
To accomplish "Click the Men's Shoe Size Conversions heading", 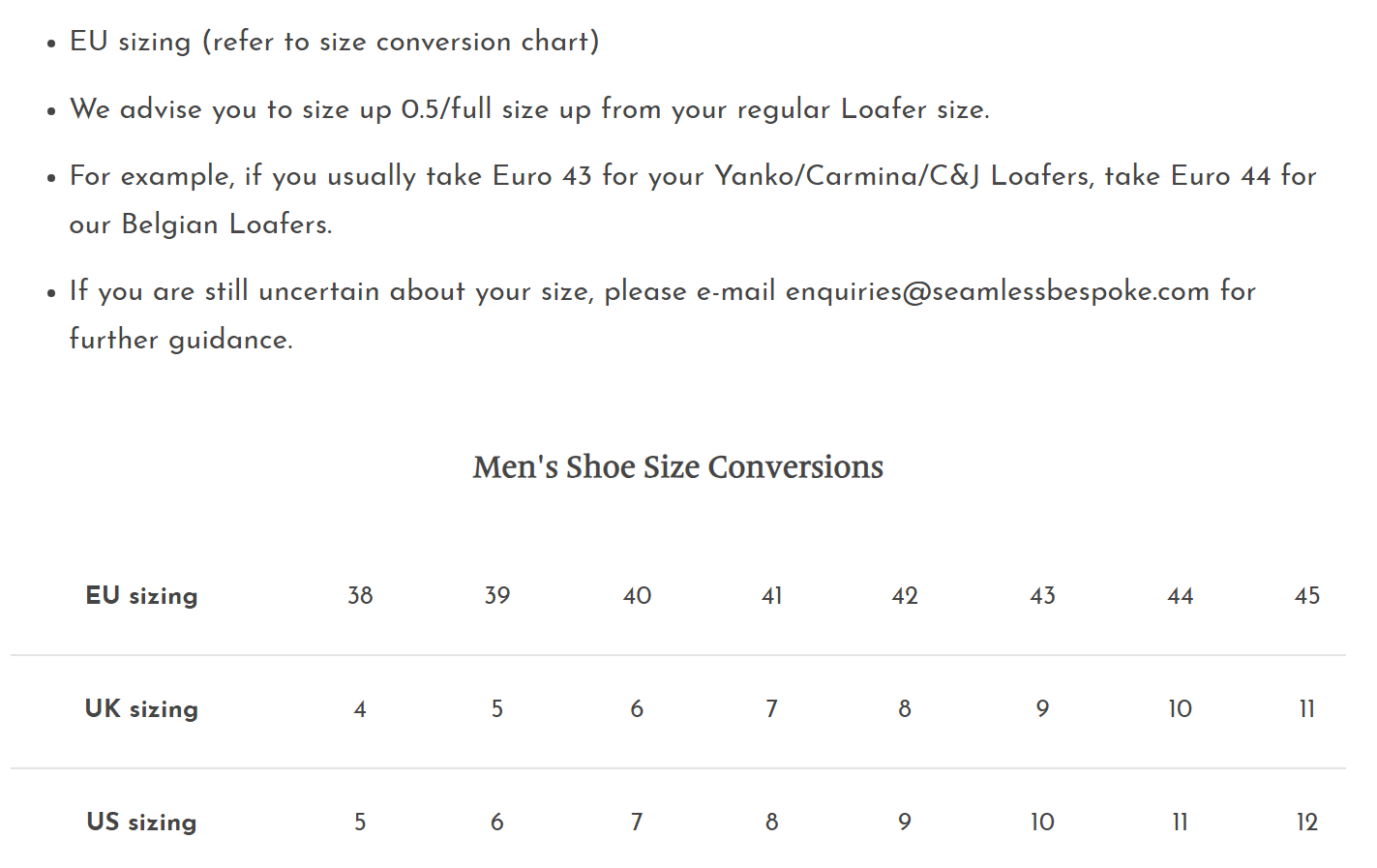I will 677,467.
